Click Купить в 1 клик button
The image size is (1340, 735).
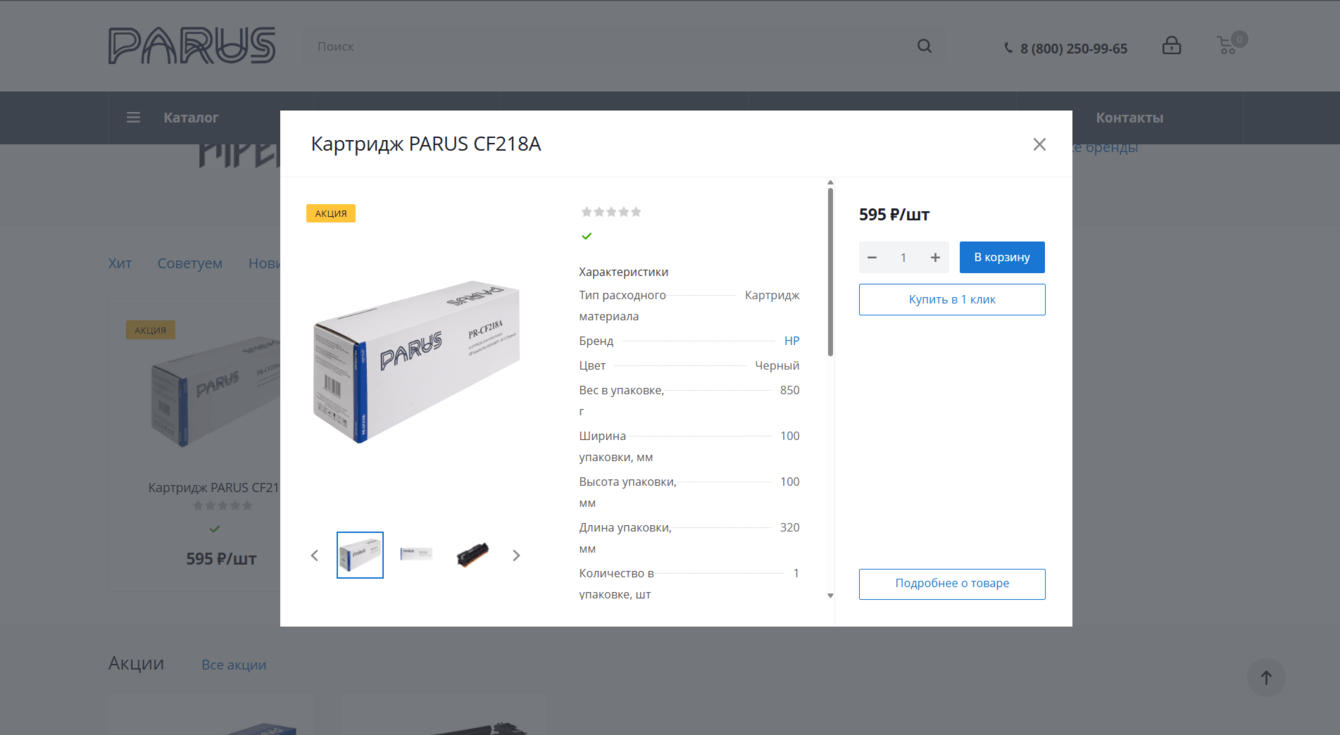(952, 299)
